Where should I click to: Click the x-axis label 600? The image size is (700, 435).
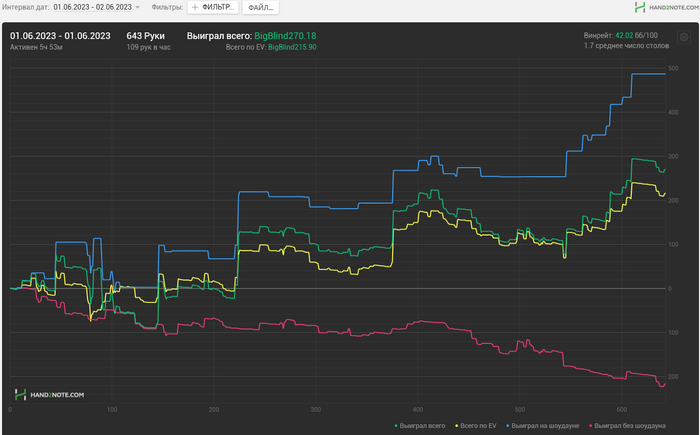[621, 410]
